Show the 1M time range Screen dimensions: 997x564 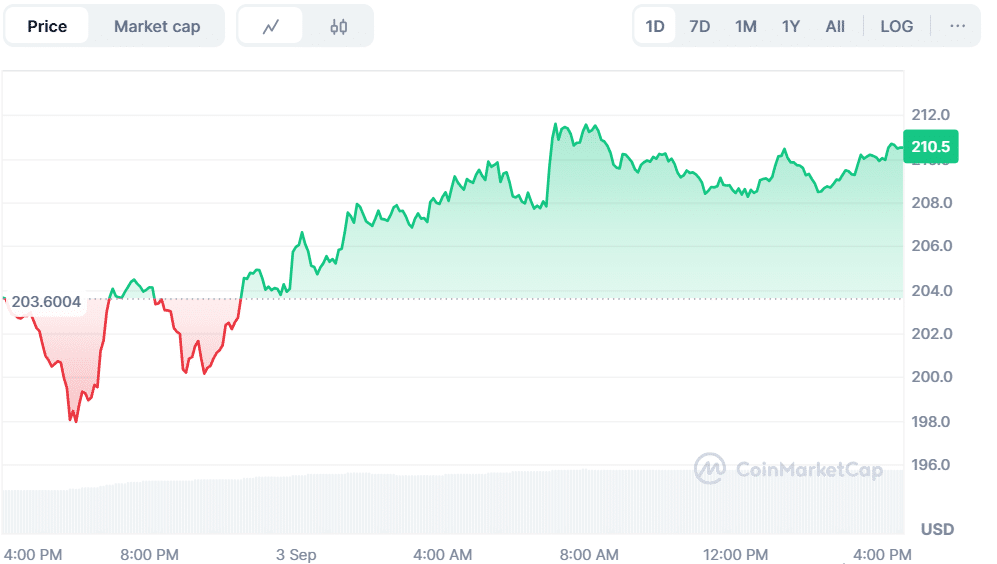[745, 26]
